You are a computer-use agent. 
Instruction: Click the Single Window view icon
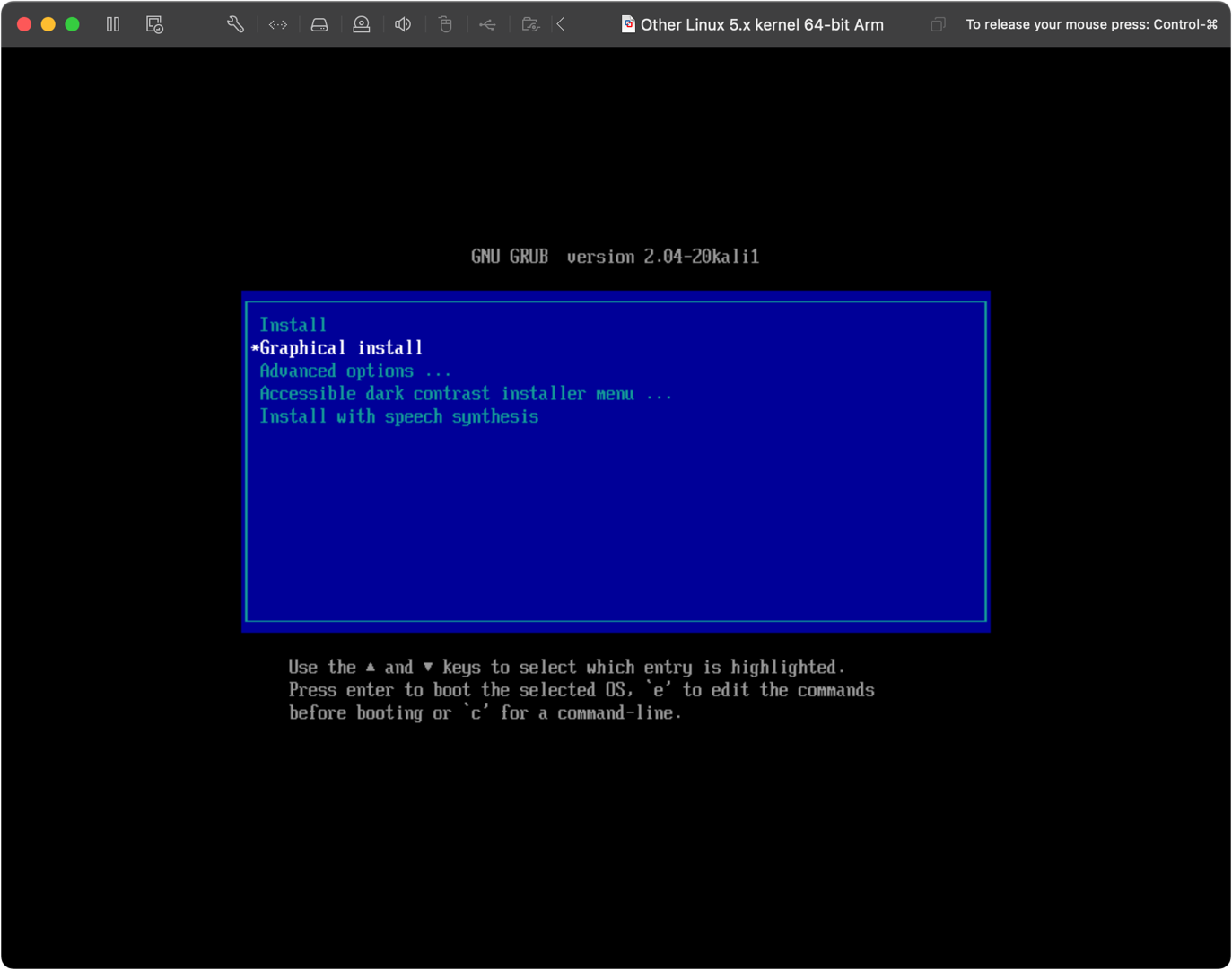pos(938,24)
